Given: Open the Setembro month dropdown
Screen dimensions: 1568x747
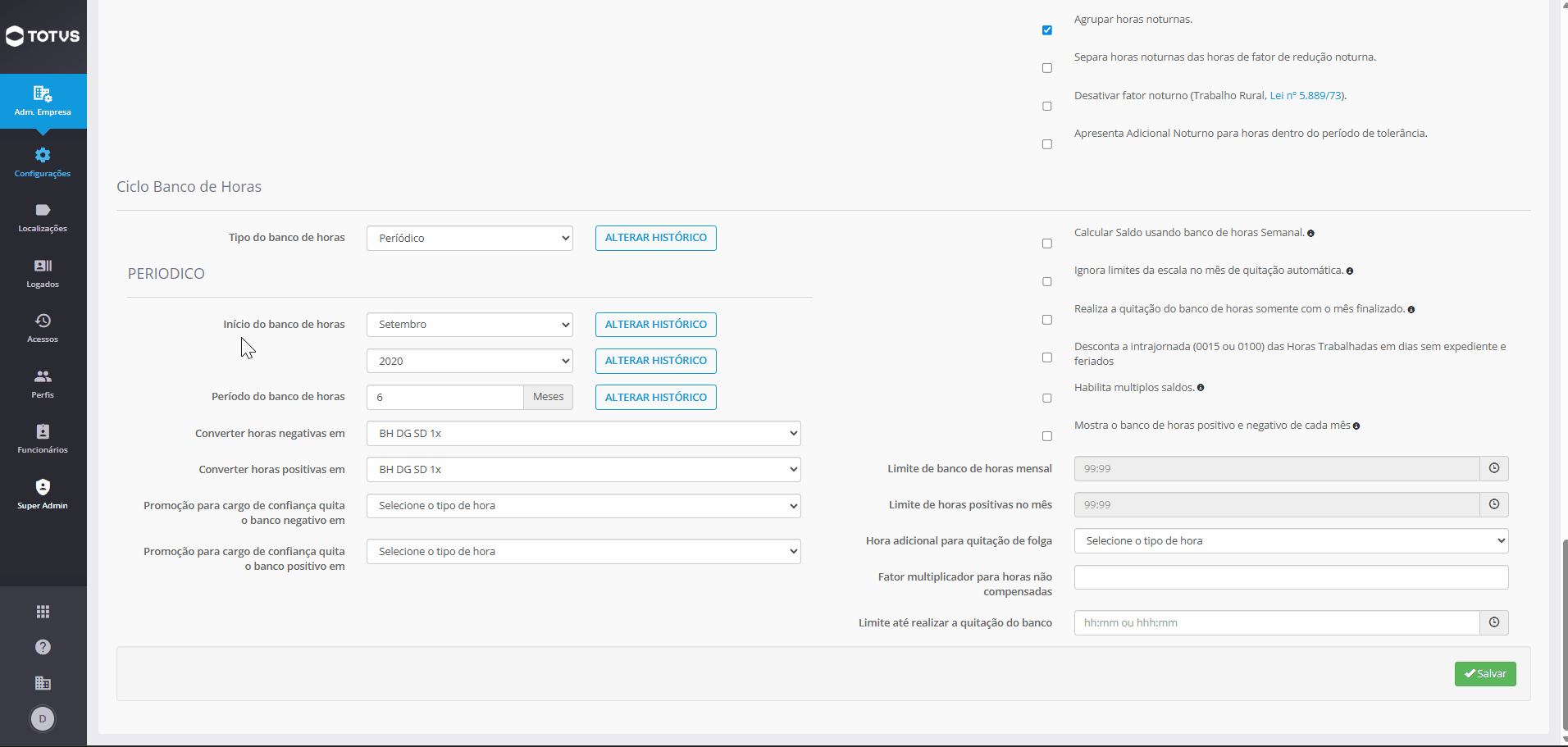Looking at the screenshot, I should pyautogui.click(x=470, y=325).
